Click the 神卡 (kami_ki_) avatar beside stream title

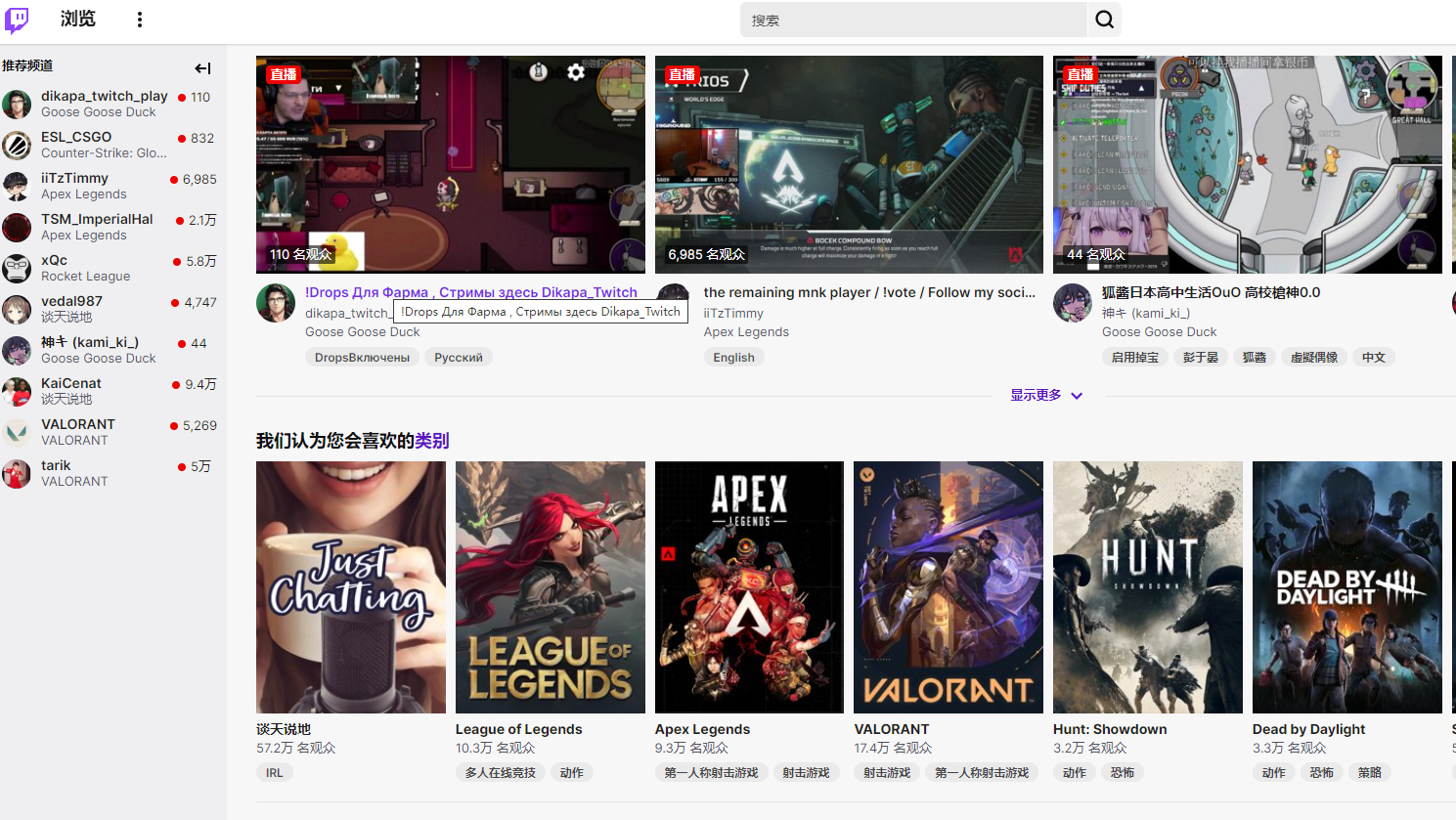coord(1072,304)
